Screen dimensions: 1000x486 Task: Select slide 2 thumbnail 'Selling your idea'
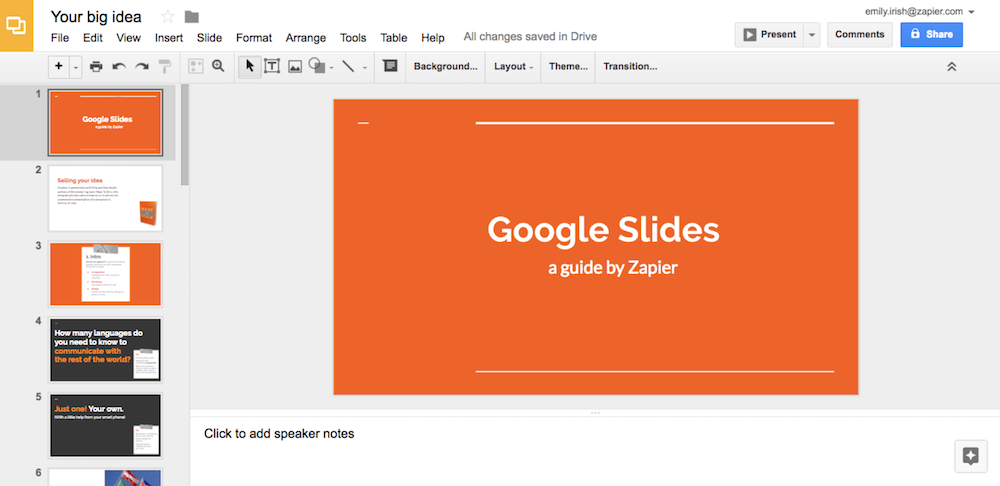click(x=105, y=198)
